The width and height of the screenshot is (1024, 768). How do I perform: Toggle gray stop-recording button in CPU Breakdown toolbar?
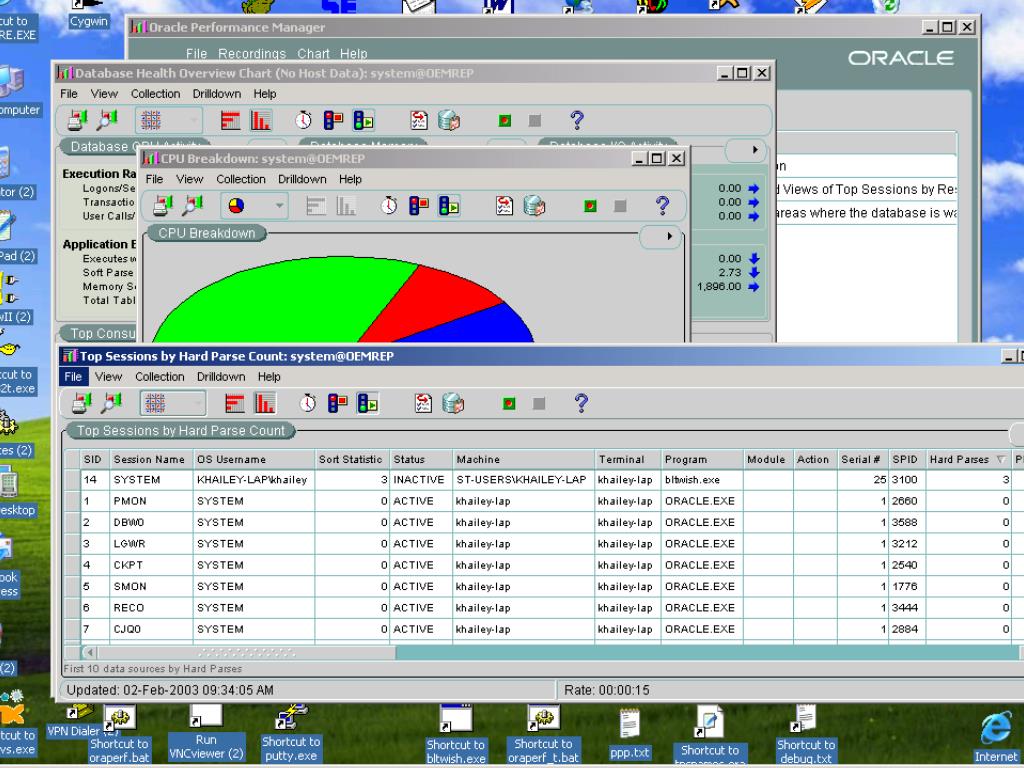[620, 206]
